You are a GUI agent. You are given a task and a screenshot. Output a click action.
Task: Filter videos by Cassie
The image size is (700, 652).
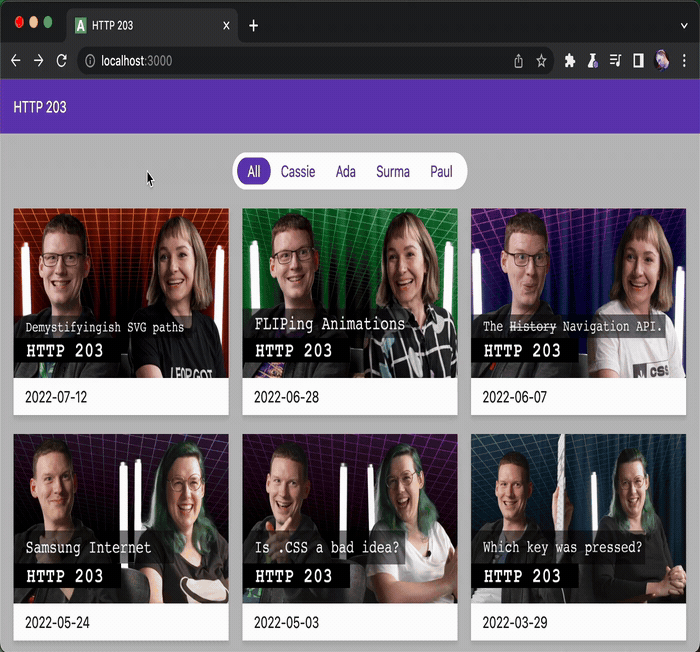click(x=298, y=171)
